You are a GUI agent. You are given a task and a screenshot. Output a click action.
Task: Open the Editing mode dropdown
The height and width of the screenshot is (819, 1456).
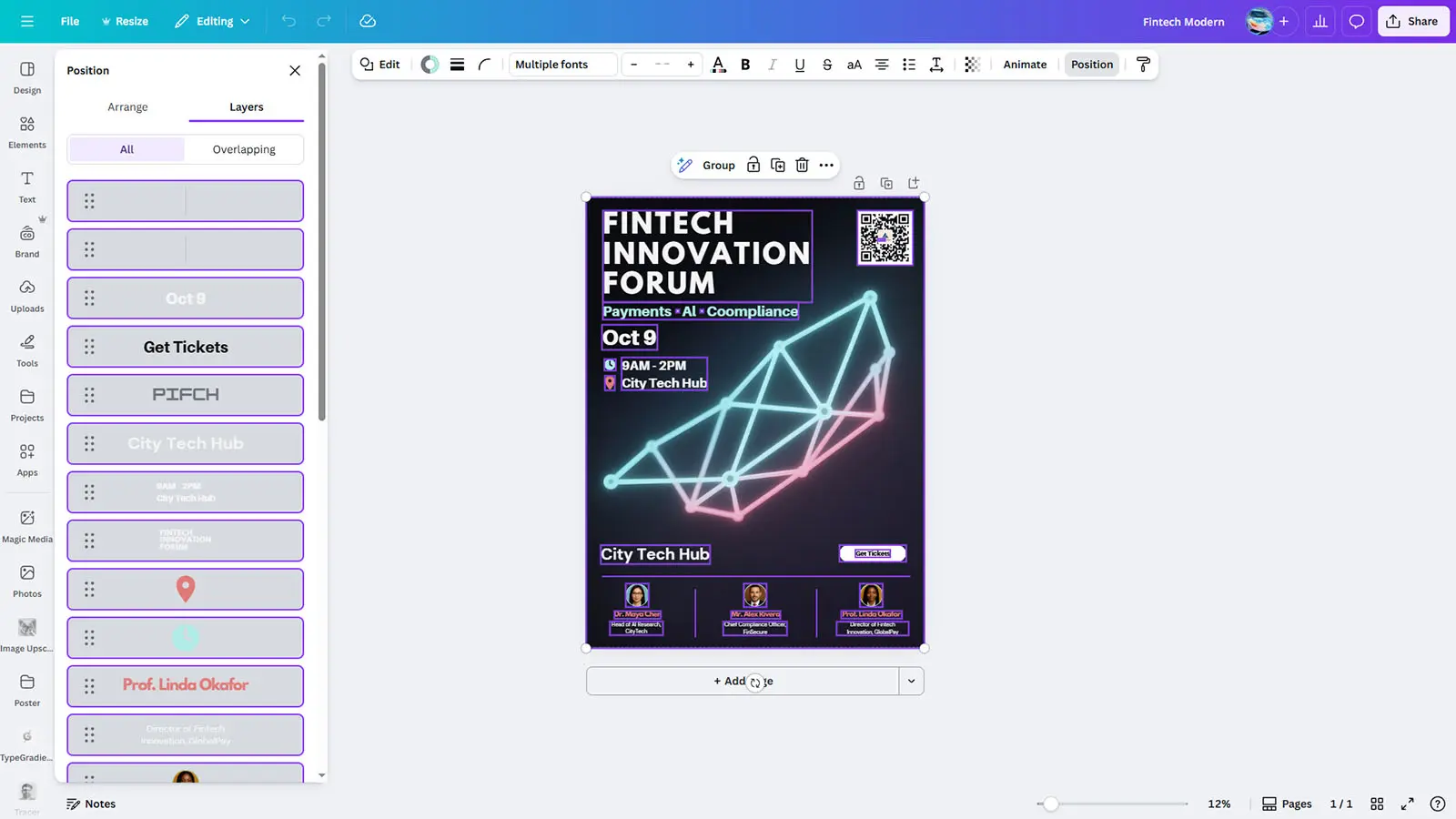tap(212, 21)
